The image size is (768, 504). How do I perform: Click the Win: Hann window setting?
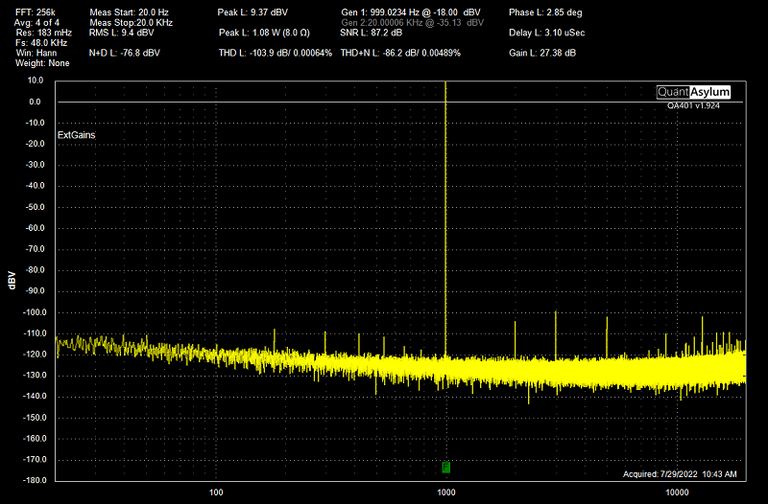point(35,52)
